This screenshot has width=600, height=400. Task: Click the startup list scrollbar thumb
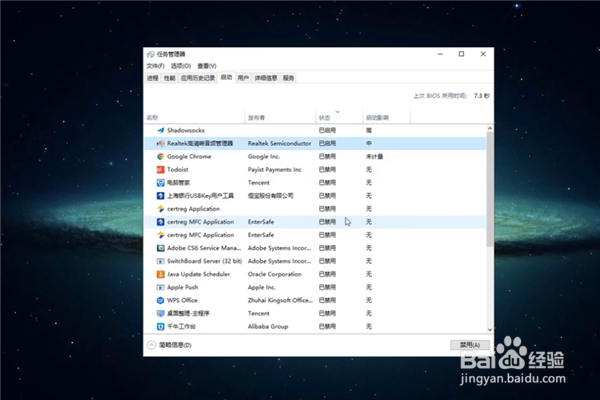(490, 189)
